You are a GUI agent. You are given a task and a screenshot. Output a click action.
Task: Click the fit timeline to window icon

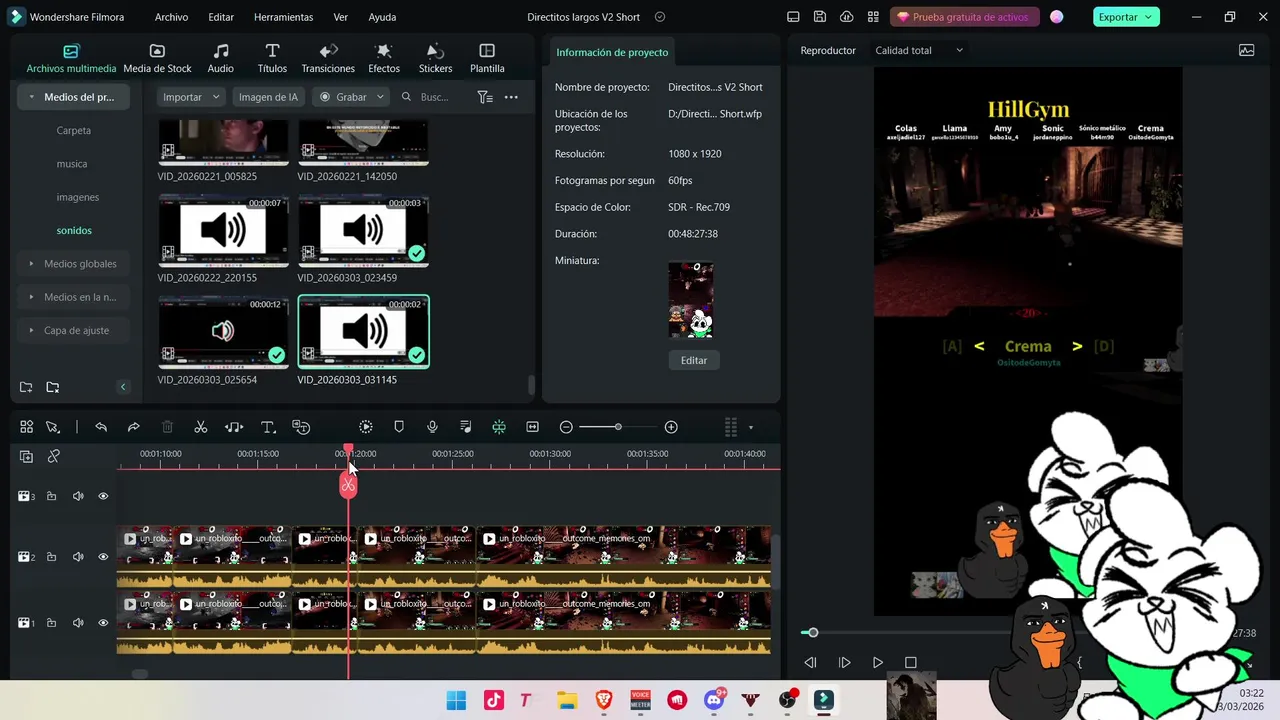tap(533, 427)
